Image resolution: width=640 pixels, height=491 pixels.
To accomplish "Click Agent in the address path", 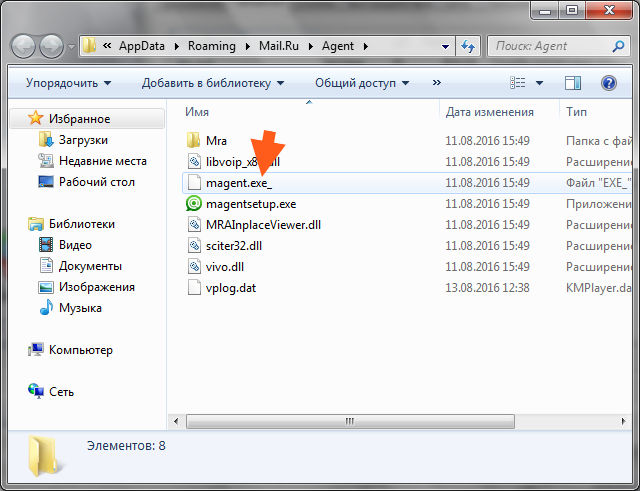I will (338, 46).
